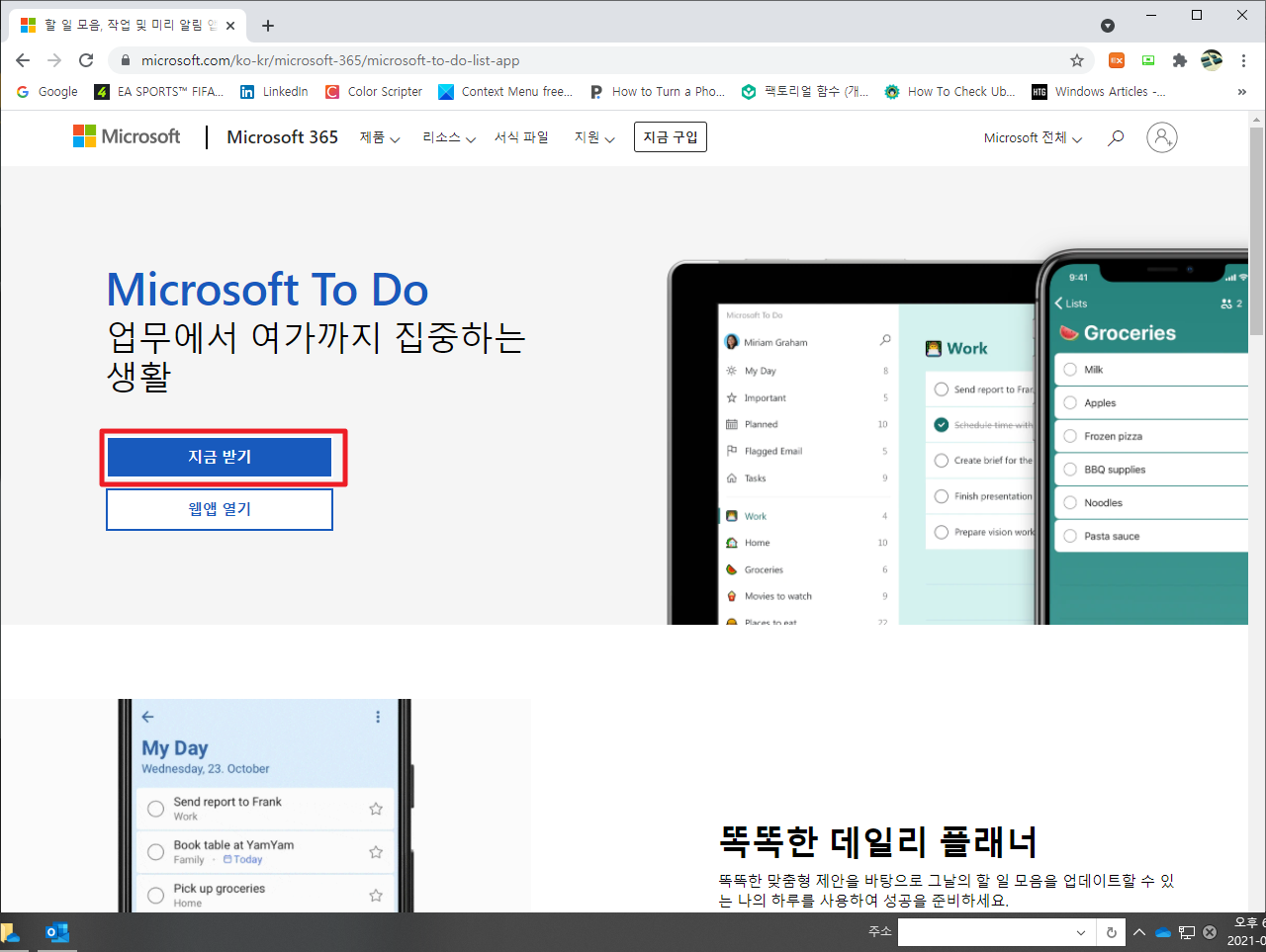Open the OneDrive tray icon

coord(1163,932)
